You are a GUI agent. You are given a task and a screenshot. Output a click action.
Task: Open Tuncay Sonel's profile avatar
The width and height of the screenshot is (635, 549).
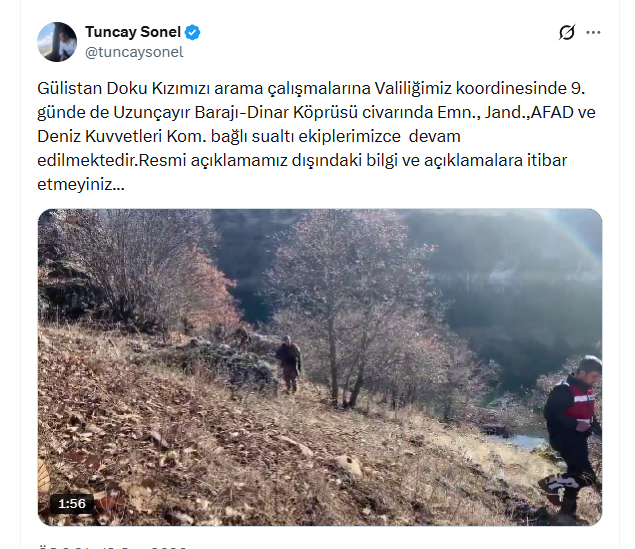(57, 42)
